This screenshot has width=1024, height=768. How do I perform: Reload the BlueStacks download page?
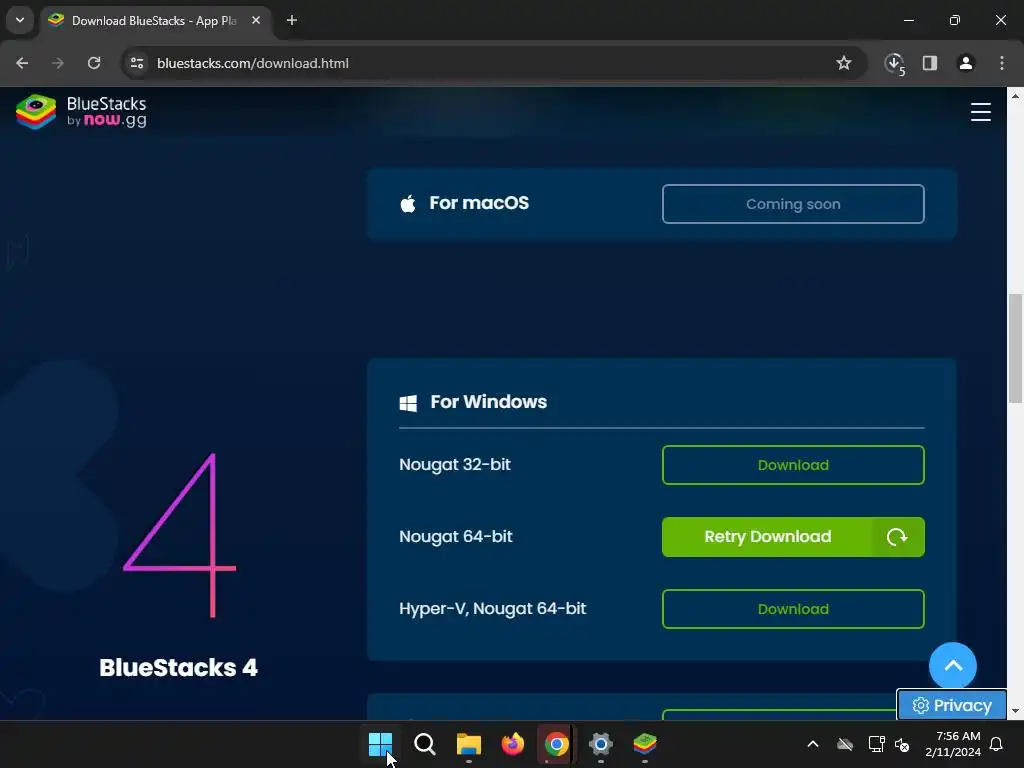click(x=94, y=63)
